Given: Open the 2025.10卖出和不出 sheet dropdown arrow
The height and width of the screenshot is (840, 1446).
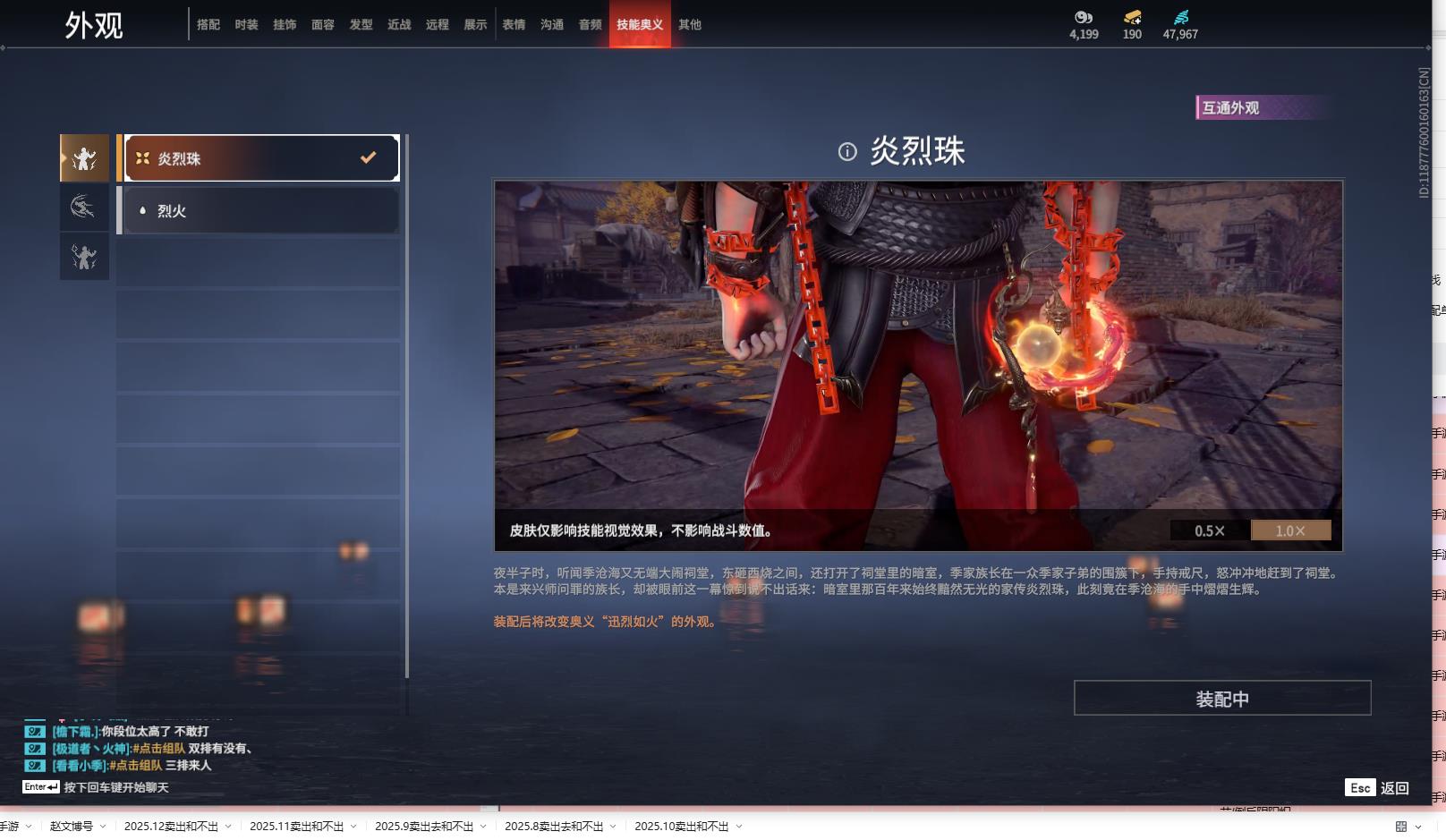Looking at the screenshot, I should (739, 827).
